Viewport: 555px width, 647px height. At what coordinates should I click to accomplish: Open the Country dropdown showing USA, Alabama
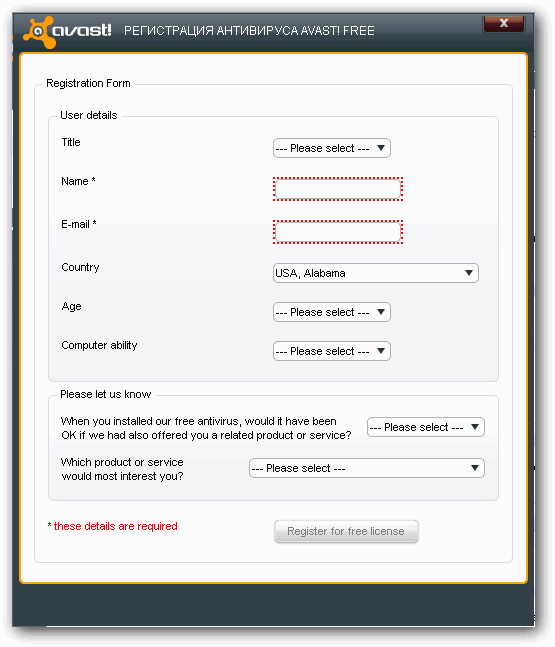pyautogui.click(x=376, y=273)
